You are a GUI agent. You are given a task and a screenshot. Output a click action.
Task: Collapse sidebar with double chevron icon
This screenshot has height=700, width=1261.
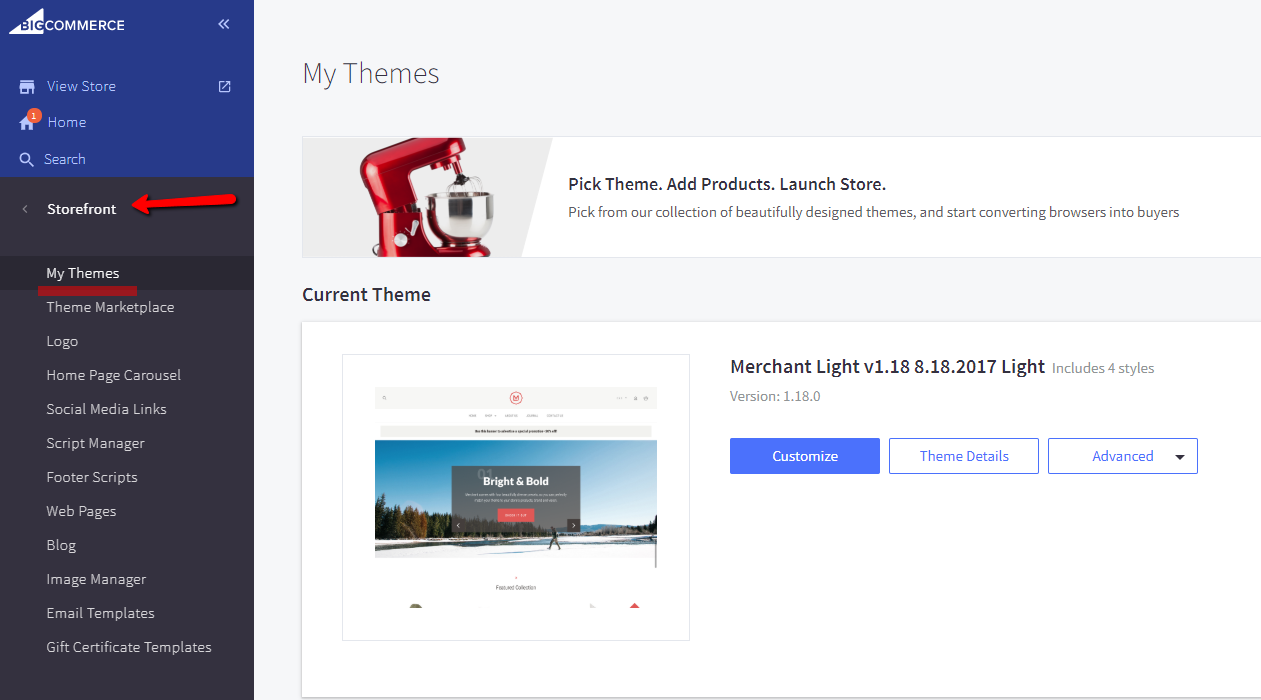click(224, 24)
